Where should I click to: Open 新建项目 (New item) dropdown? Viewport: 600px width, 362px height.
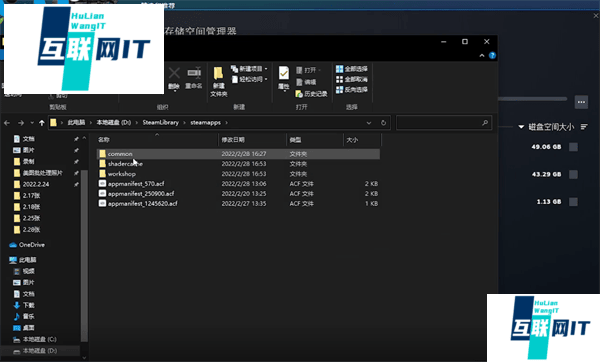pyautogui.click(x=249, y=69)
